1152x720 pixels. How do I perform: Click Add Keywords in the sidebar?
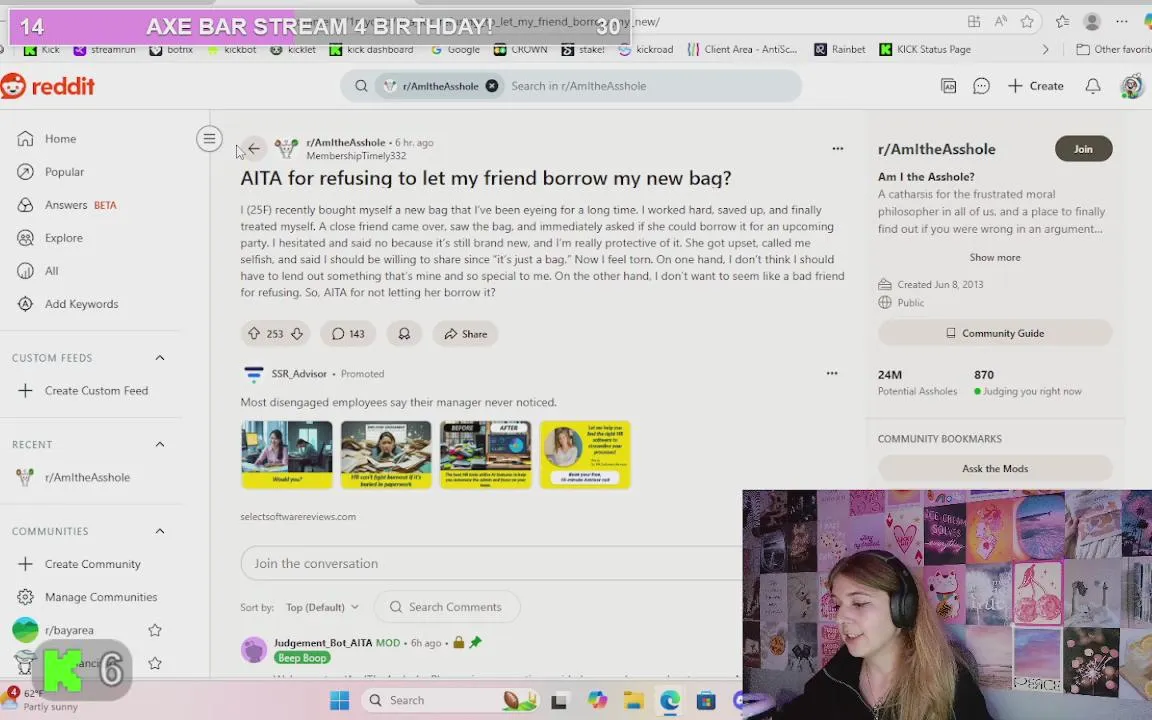pos(81,304)
